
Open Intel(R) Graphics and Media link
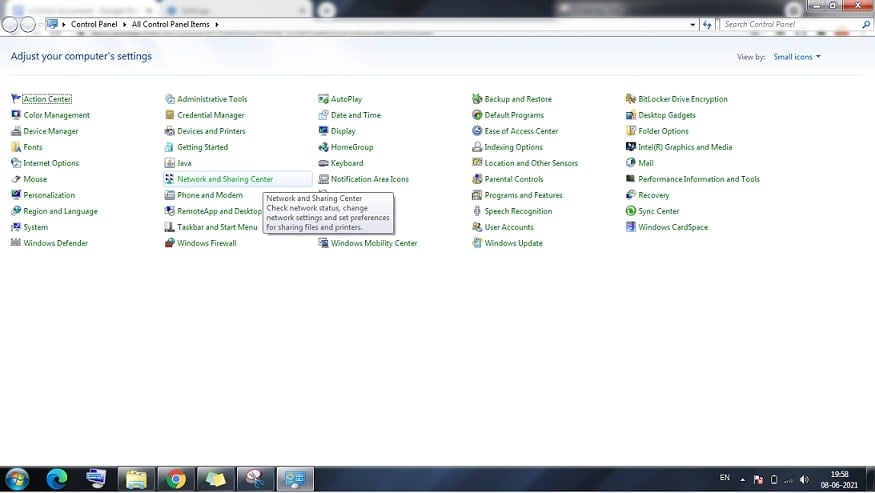click(685, 147)
